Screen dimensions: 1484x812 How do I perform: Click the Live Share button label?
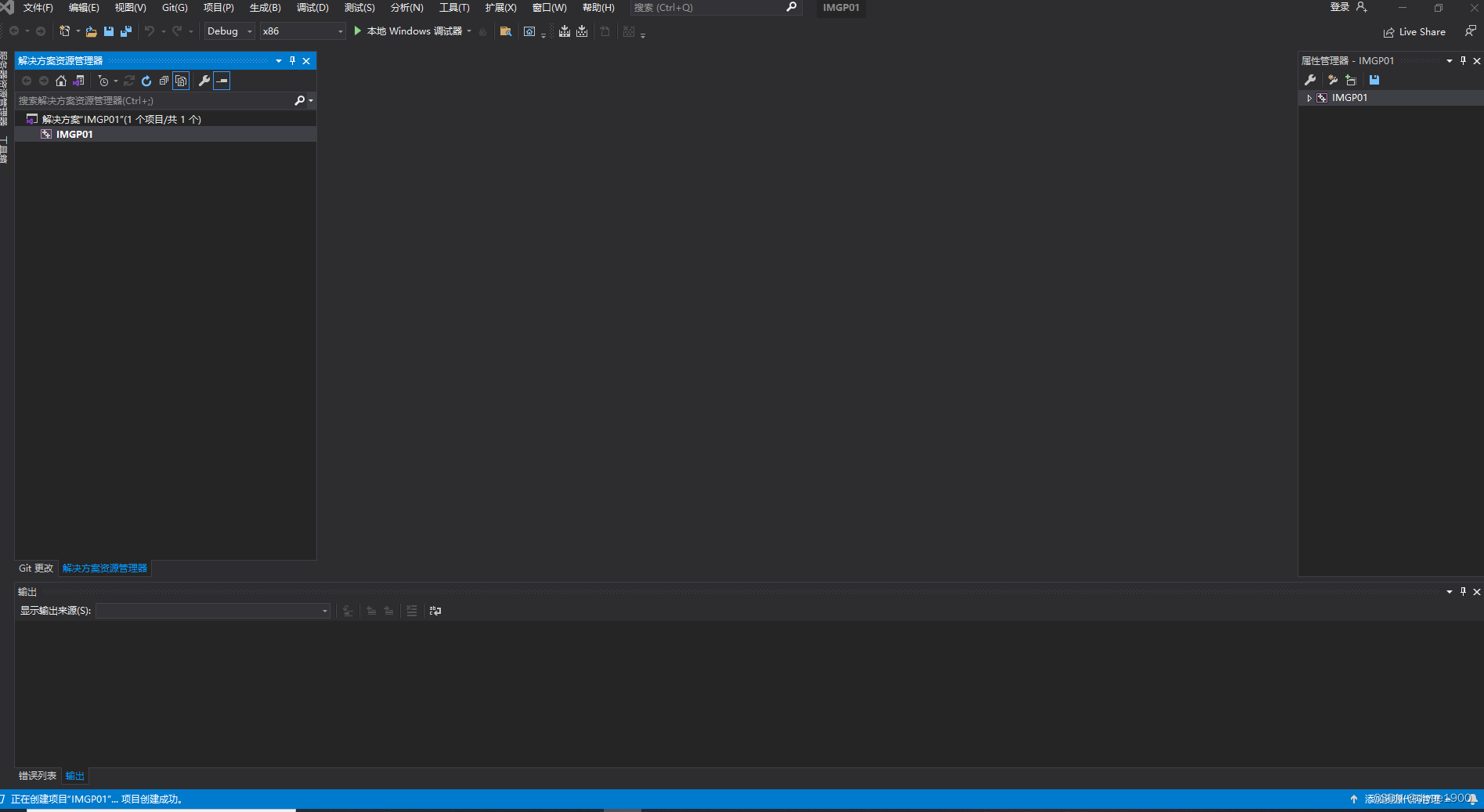click(1422, 32)
